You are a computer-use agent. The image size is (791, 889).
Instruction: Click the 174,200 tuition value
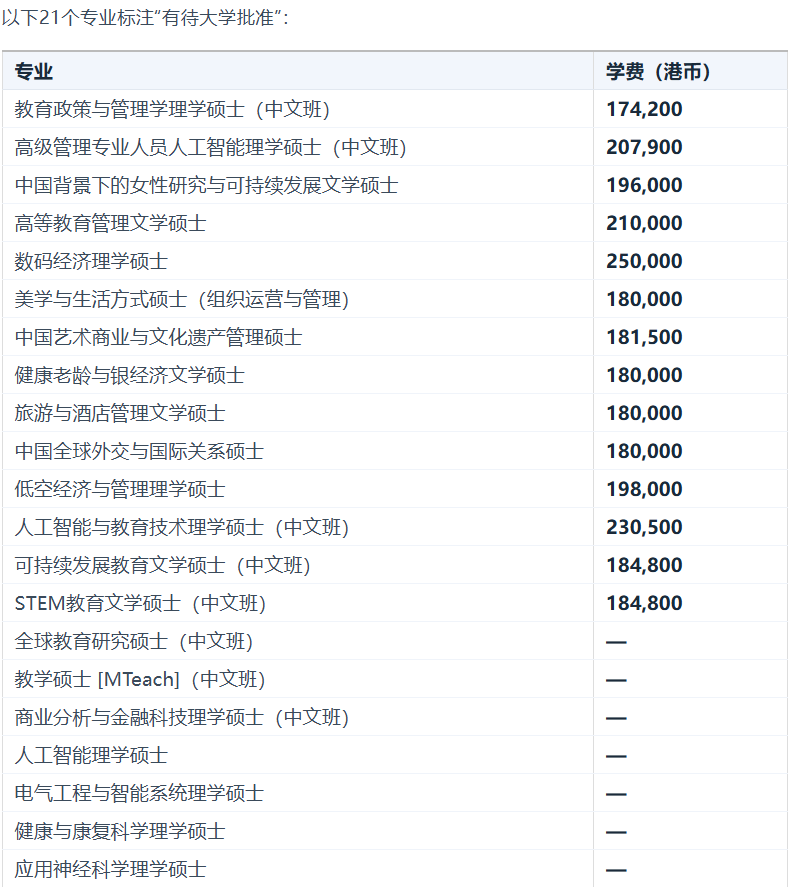tap(644, 109)
